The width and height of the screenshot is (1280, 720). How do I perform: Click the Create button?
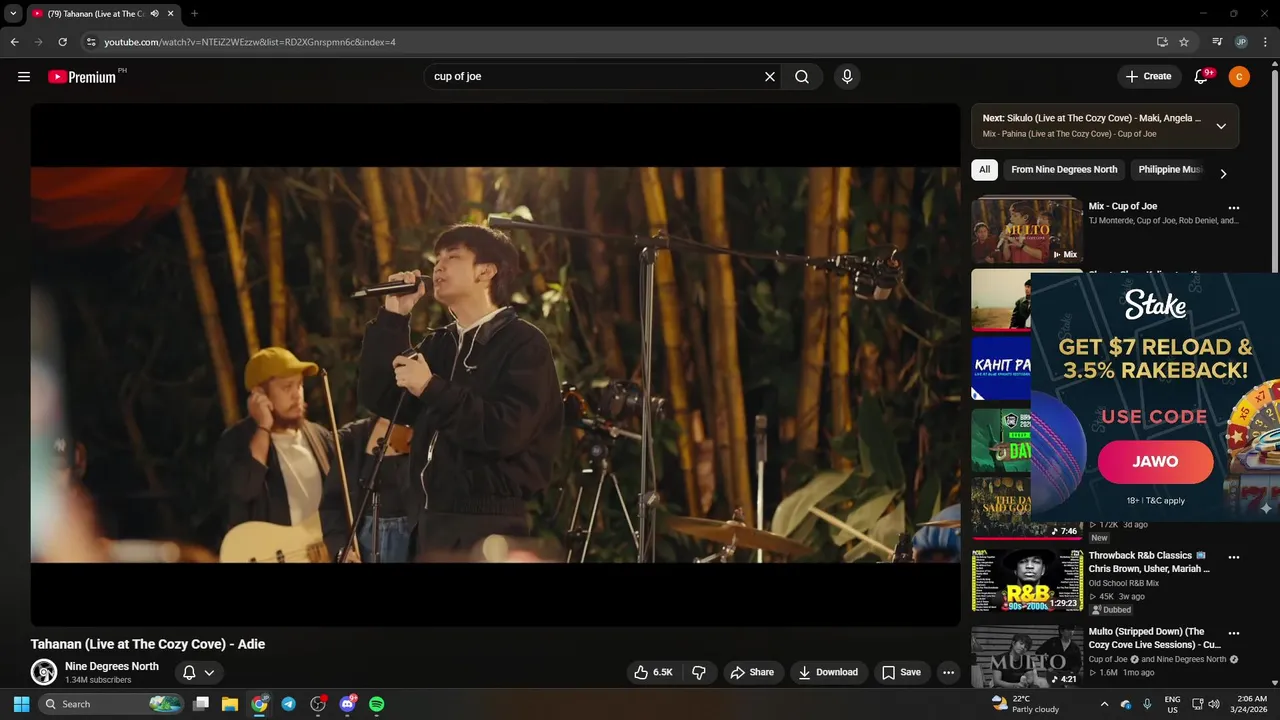(x=1148, y=77)
